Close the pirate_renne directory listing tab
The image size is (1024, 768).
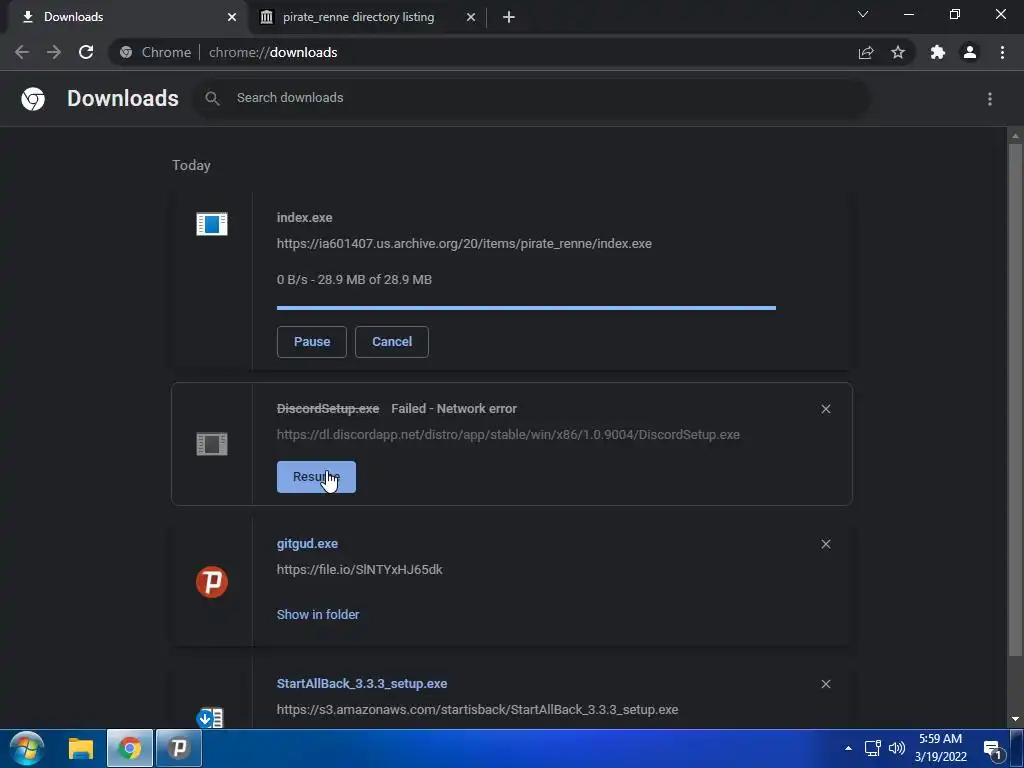tap(471, 17)
